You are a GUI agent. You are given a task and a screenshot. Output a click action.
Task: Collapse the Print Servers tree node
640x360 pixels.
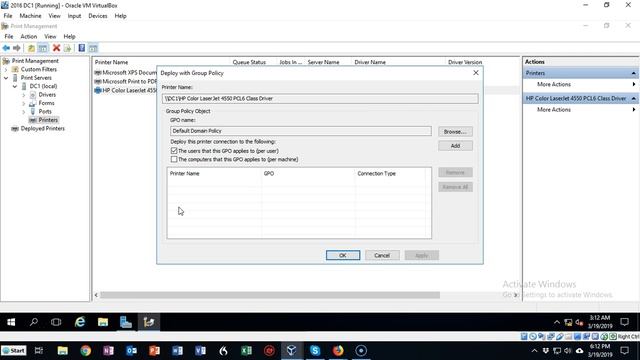coord(6,78)
